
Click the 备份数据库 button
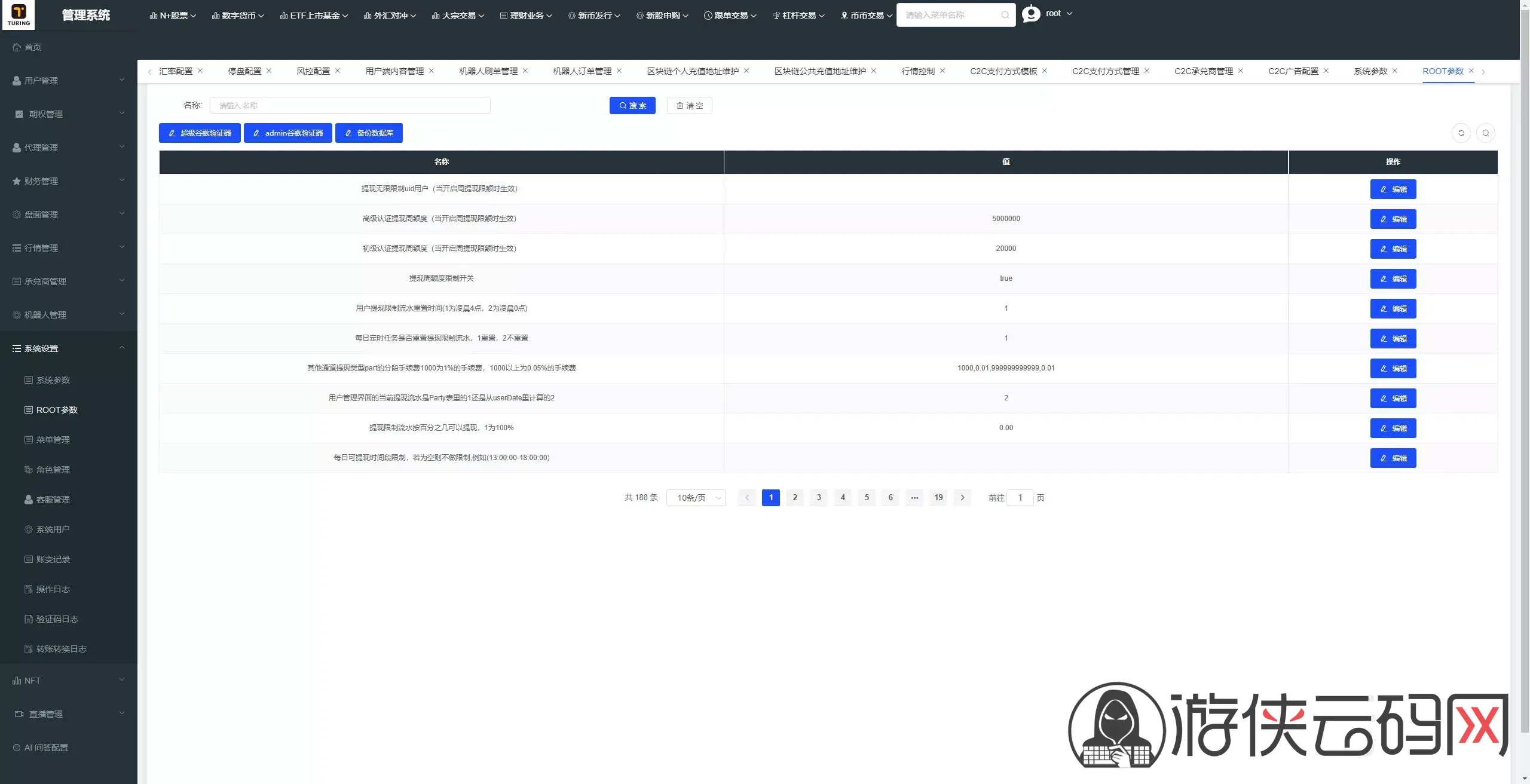(369, 133)
